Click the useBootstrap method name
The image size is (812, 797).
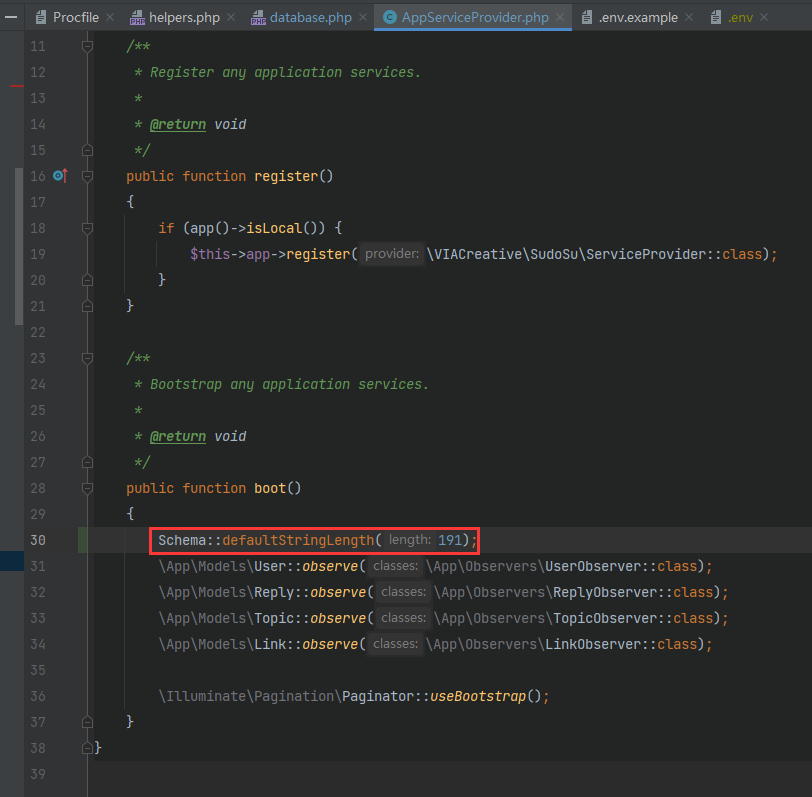(477, 696)
